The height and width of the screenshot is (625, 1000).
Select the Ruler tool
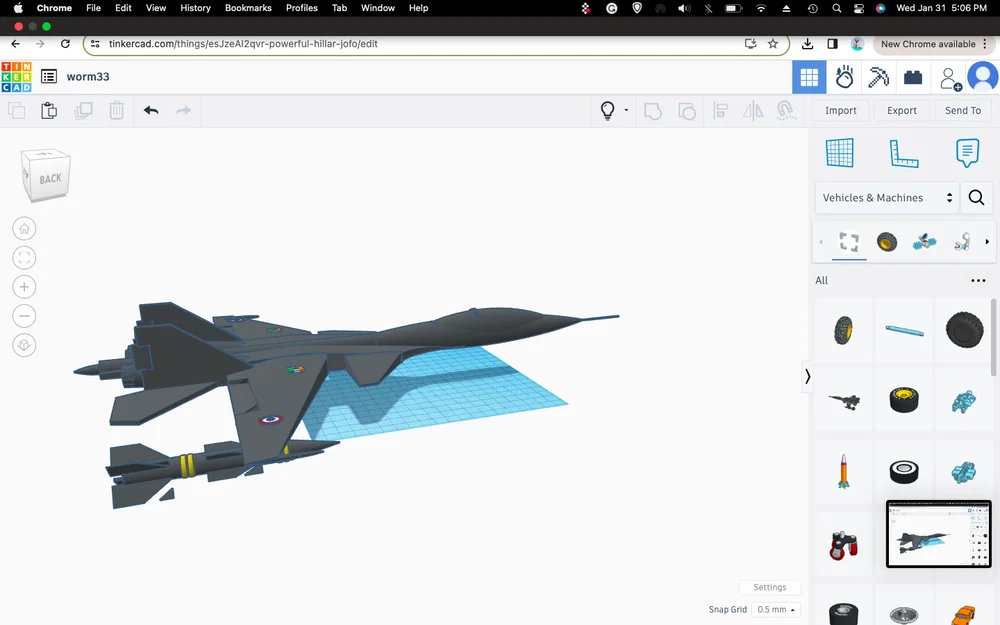pos(903,152)
